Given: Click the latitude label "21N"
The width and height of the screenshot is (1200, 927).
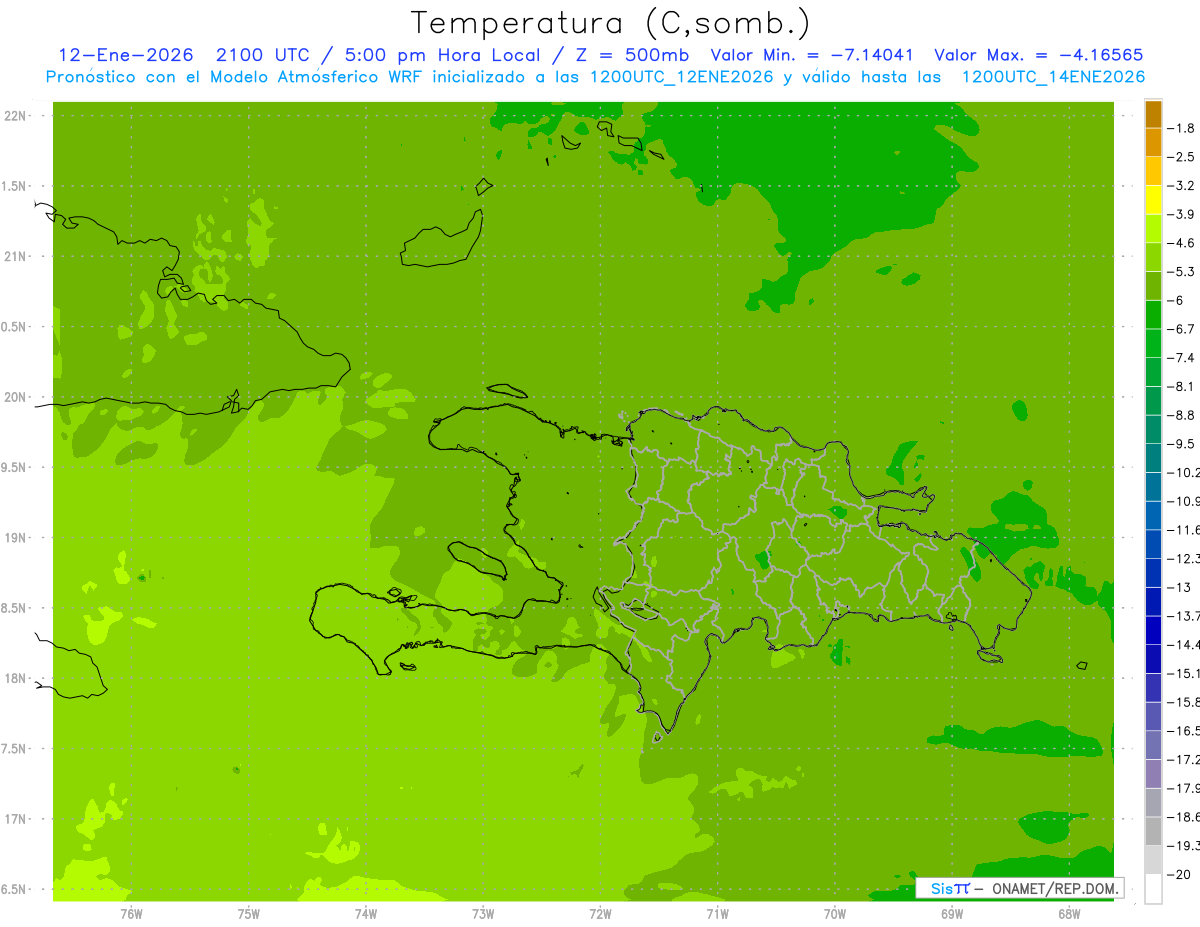Looking at the screenshot, I should point(15,257).
